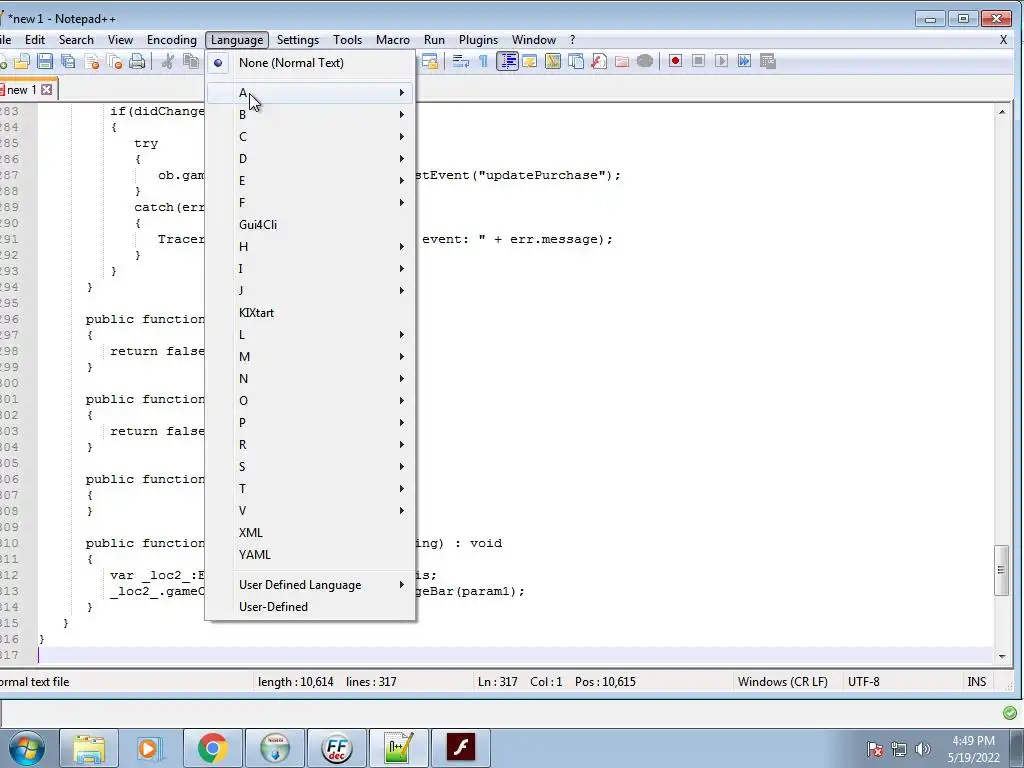Open Google Chrome from the taskbar

click(x=213, y=748)
